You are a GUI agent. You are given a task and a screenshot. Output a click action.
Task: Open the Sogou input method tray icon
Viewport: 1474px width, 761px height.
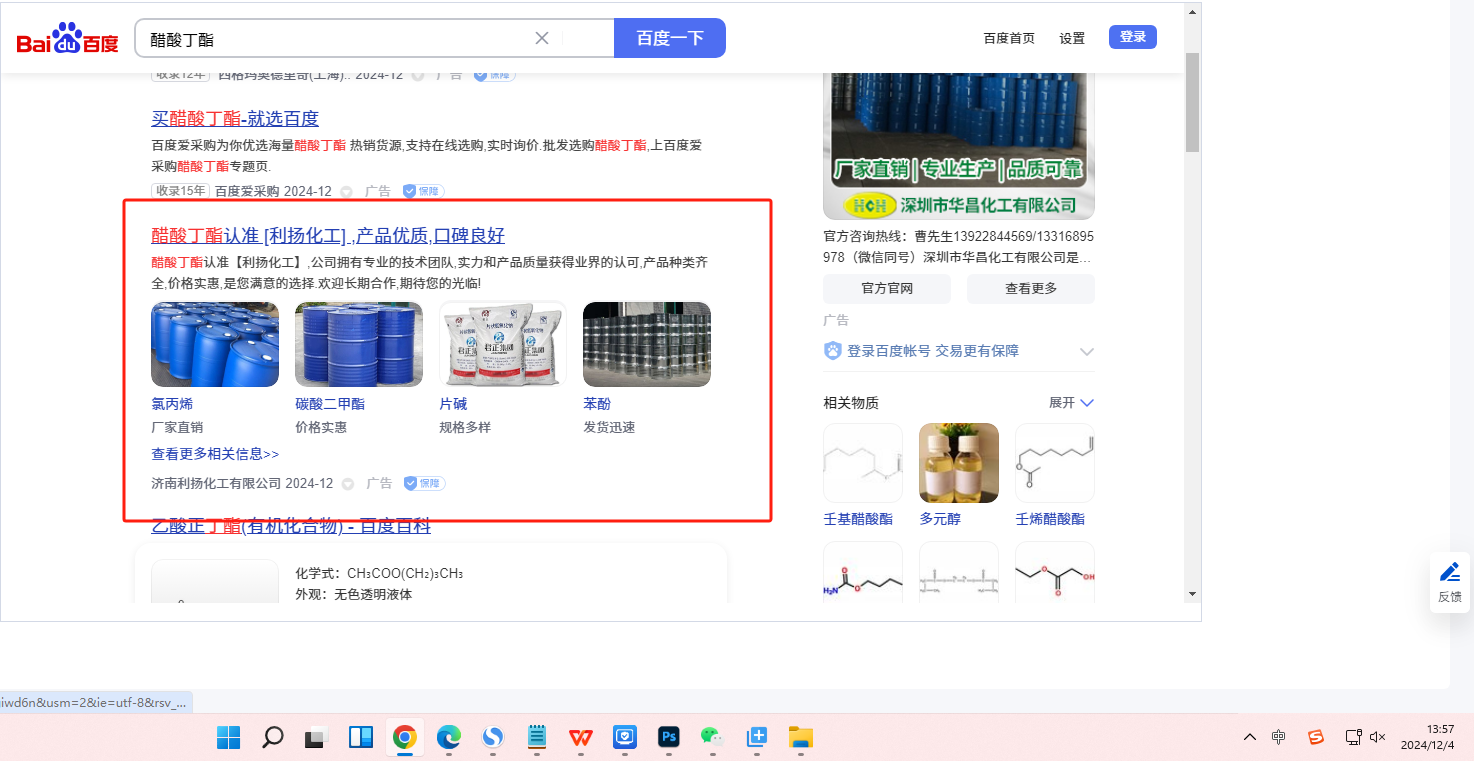click(1316, 737)
